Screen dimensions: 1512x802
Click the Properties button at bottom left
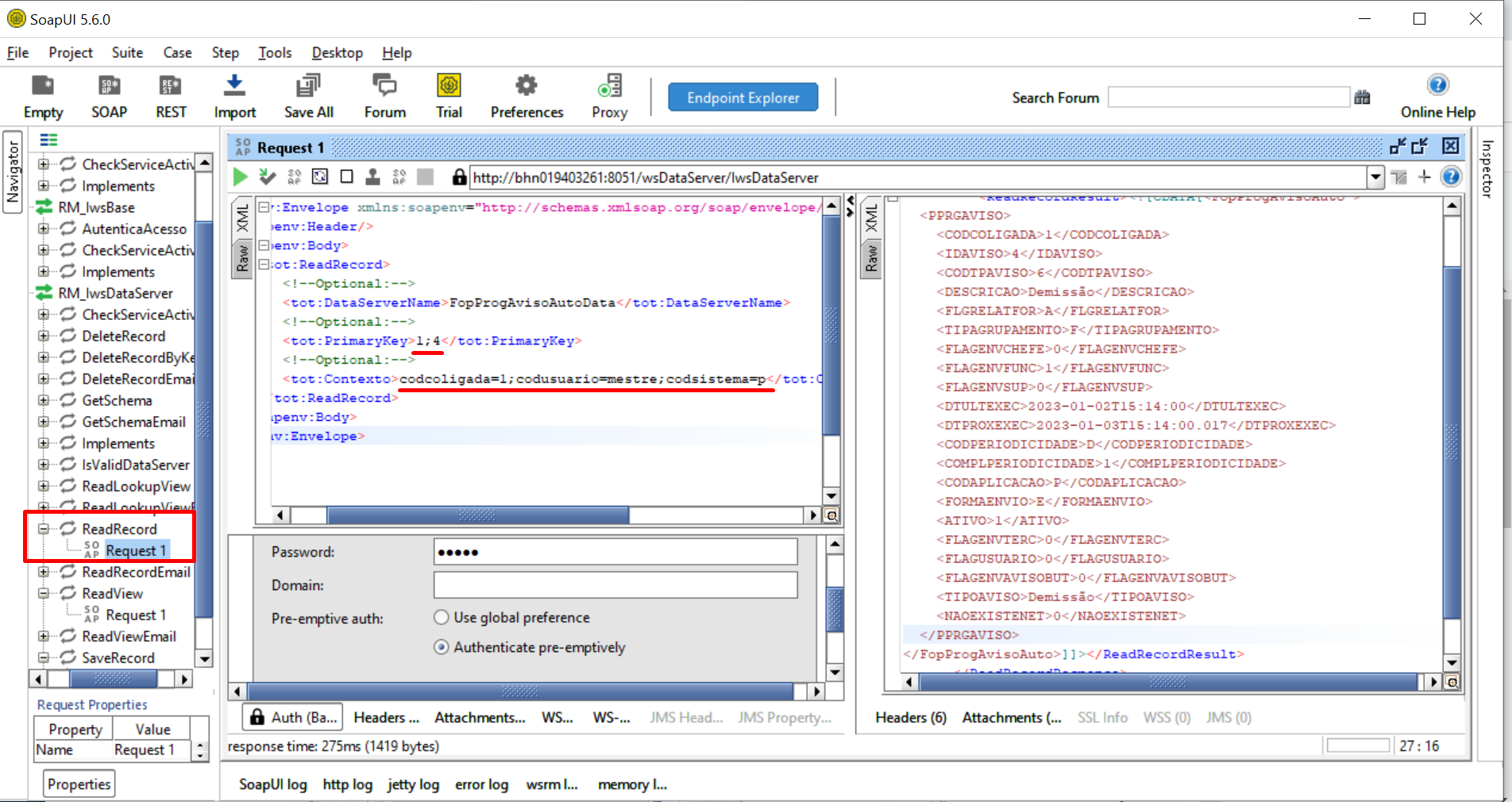pos(79,784)
